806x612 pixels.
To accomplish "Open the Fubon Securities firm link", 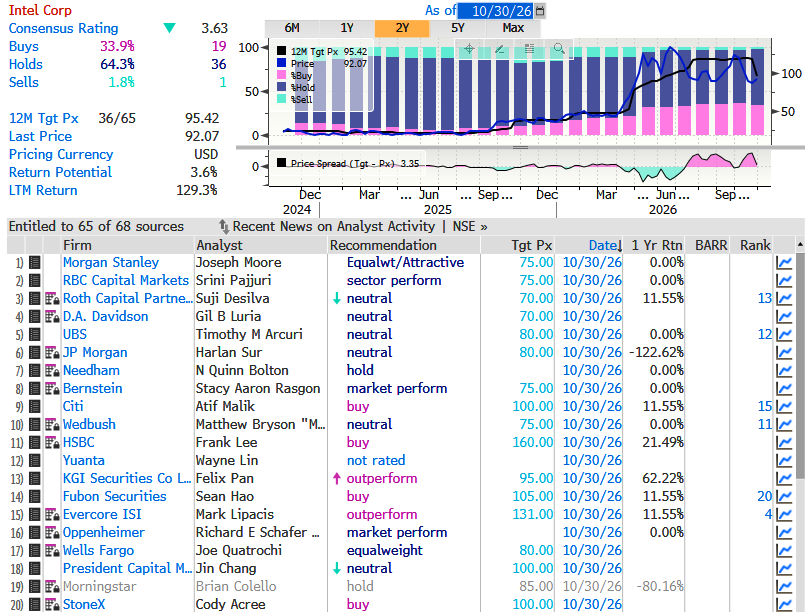I will (115, 496).
